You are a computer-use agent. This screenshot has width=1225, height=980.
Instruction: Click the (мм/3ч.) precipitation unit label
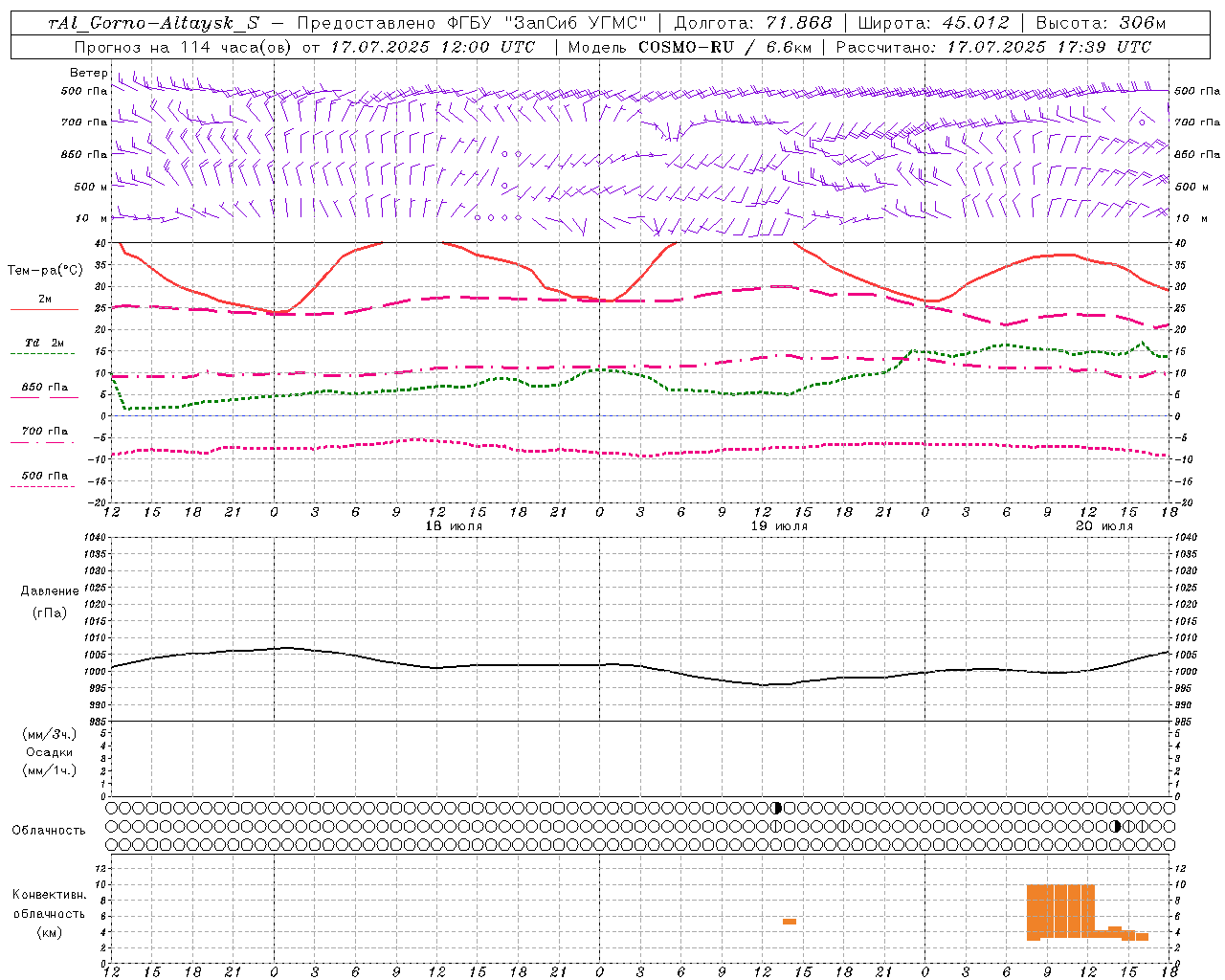click(50, 734)
